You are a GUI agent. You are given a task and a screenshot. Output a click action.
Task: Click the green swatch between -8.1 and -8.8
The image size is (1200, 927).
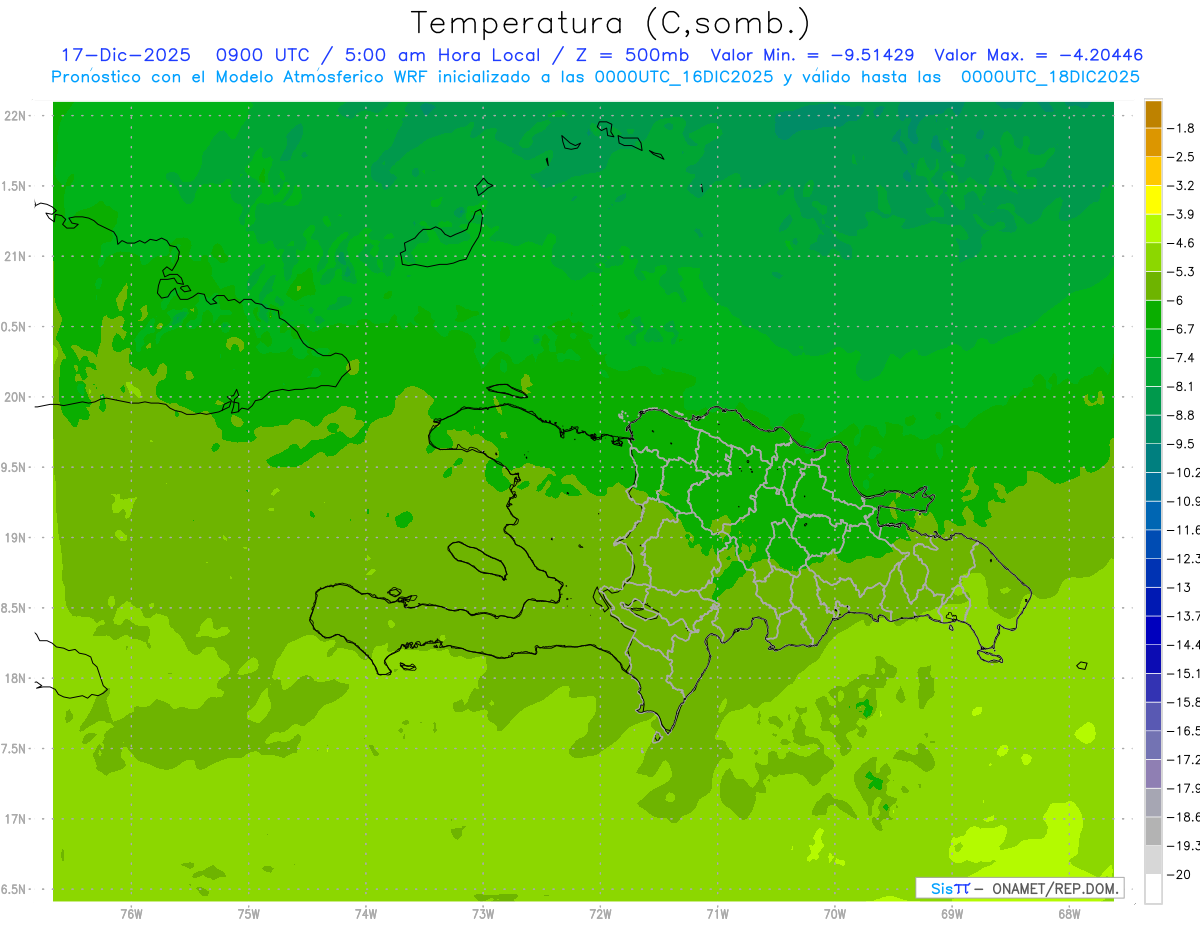point(1153,400)
